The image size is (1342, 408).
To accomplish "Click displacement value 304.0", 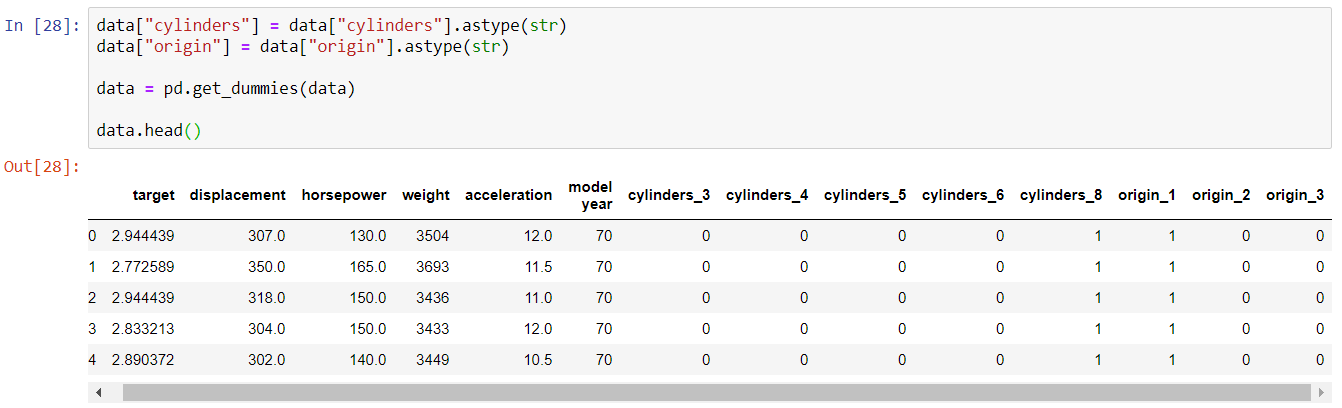I will pyautogui.click(x=266, y=329).
